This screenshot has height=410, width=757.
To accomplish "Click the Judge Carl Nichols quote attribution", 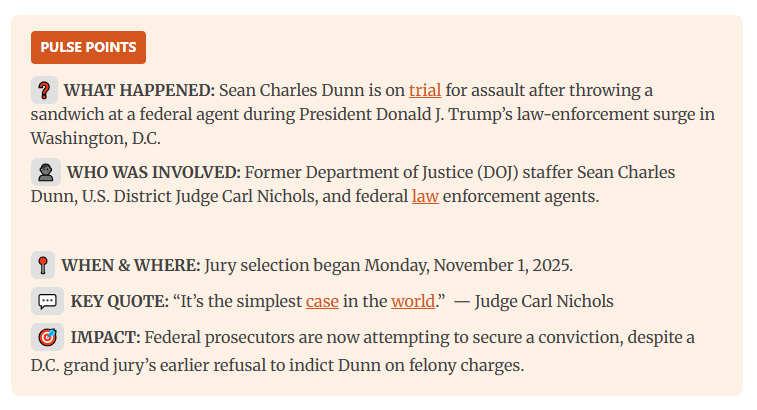I will (x=544, y=301).
